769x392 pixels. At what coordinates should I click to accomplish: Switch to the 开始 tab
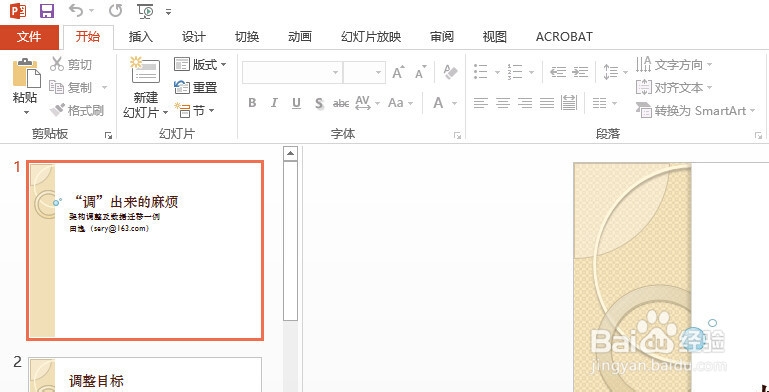[88, 37]
